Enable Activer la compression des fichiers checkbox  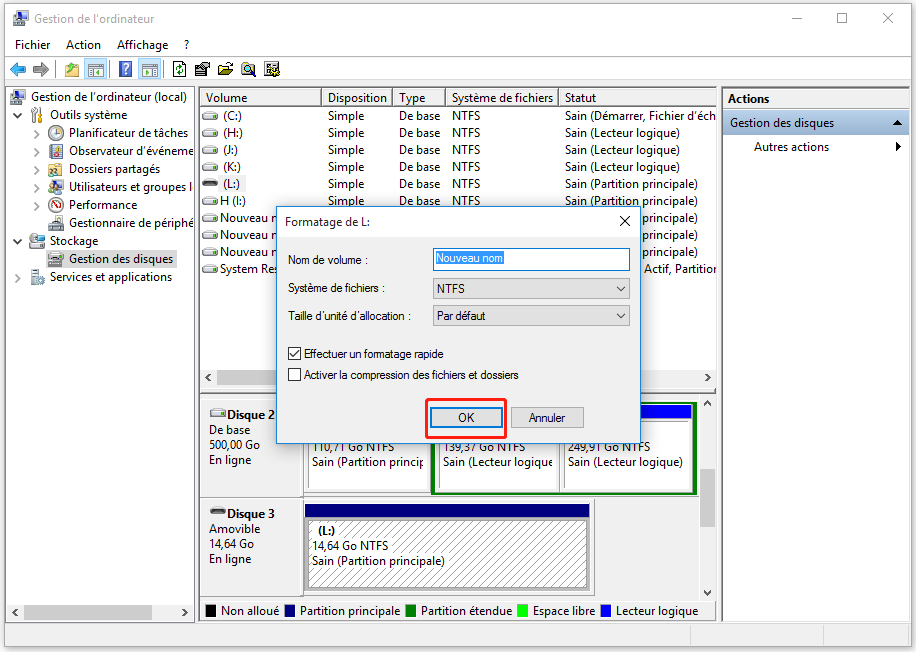pos(294,374)
